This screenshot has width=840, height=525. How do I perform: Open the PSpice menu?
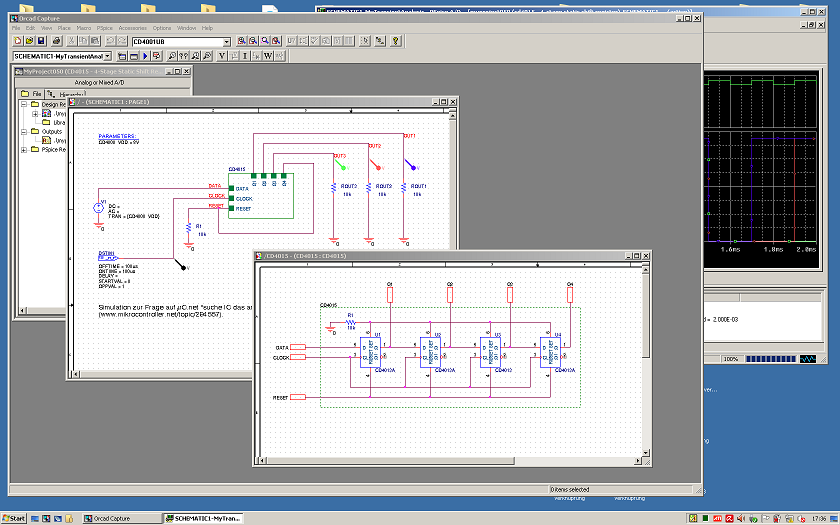pos(104,28)
